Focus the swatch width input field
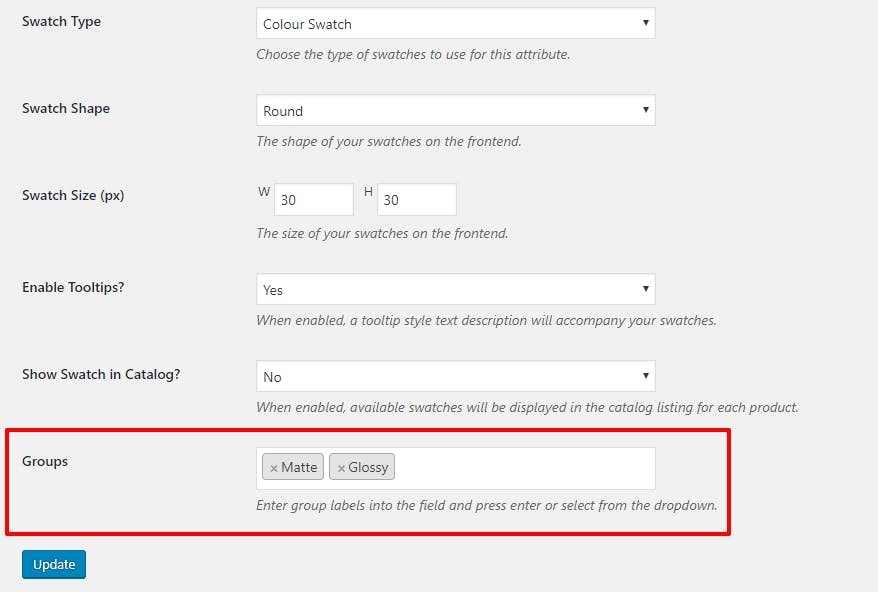 [x=314, y=200]
